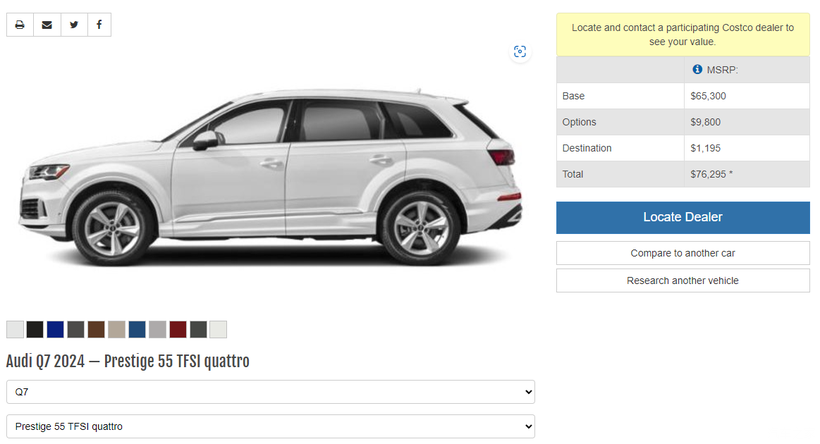Viewport: 820px width, 444px height.
Task: Click the MSRP info icon
Action: click(697, 69)
